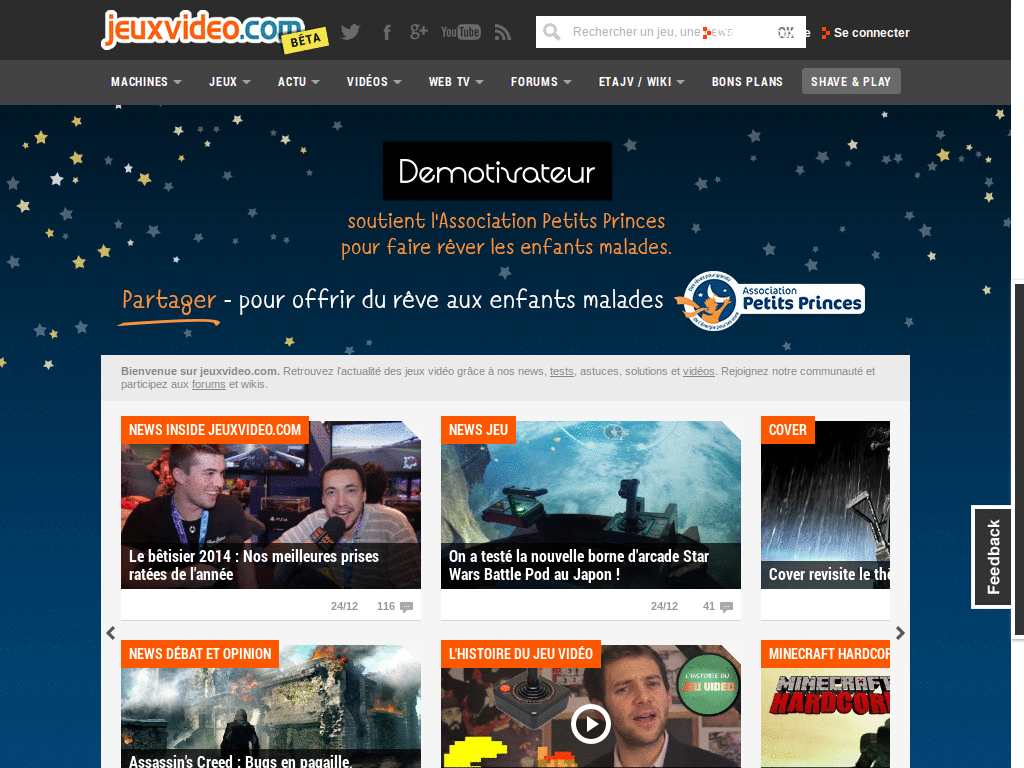Expand the ACTU menu
1024x768 pixels.
click(x=298, y=82)
